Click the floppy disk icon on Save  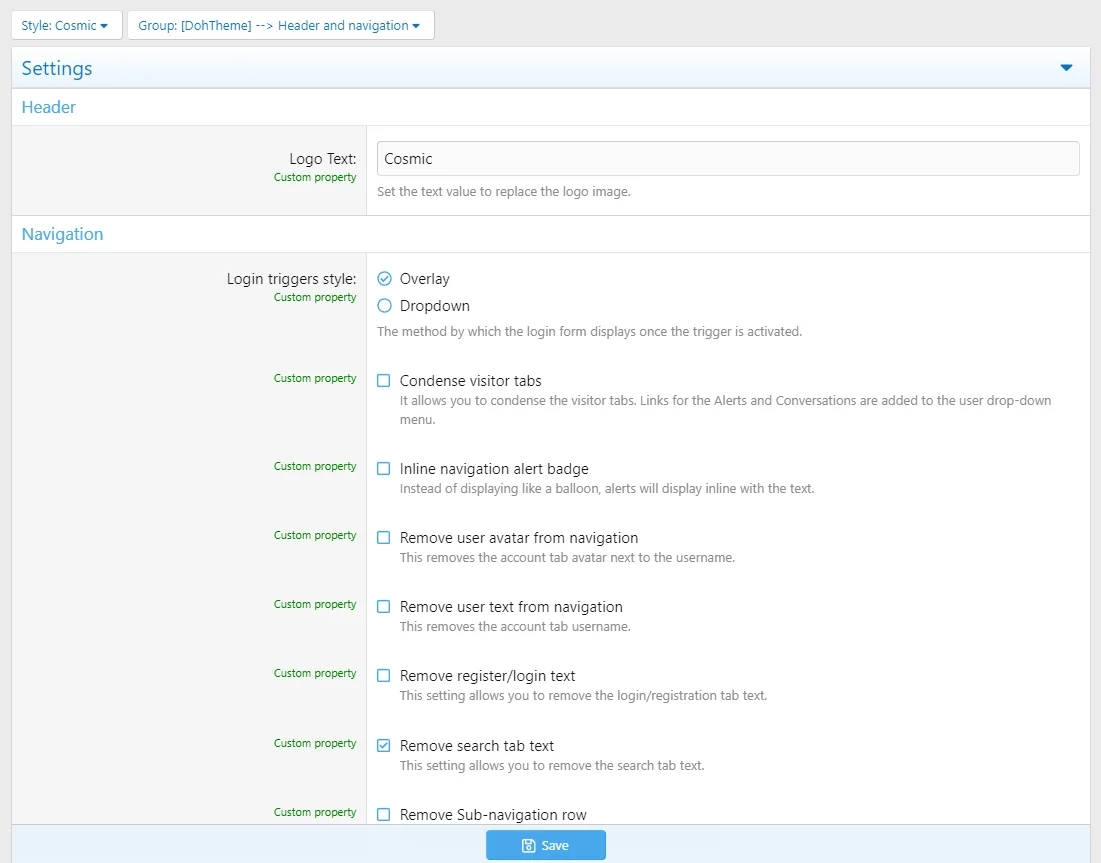point(528,846)
